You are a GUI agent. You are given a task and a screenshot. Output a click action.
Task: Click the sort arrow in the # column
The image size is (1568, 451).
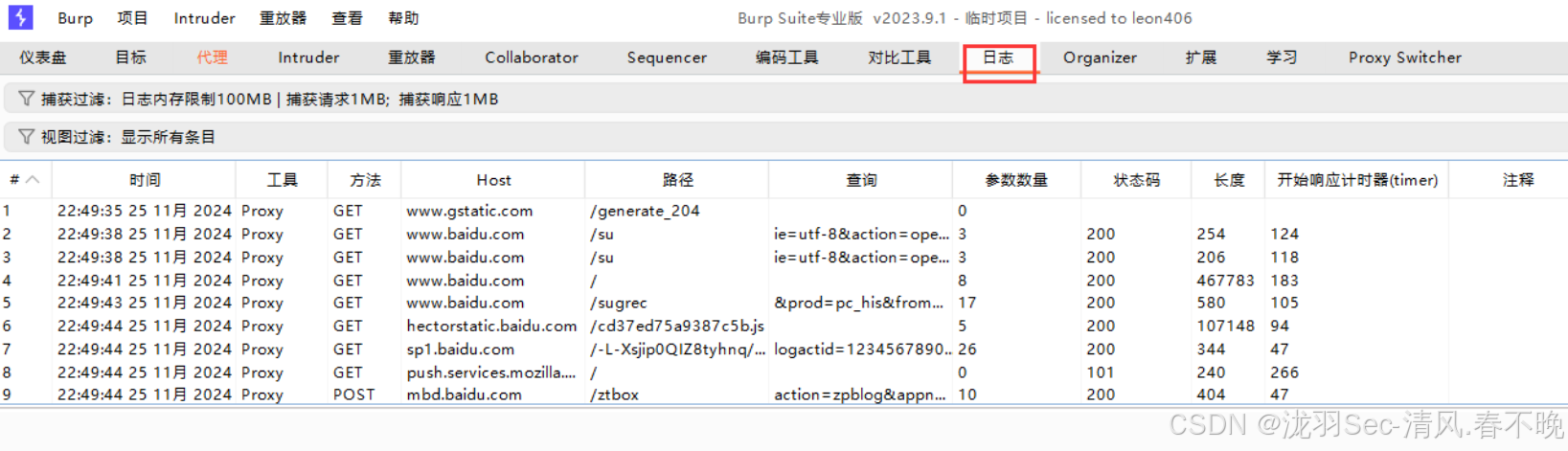point(33,179)
